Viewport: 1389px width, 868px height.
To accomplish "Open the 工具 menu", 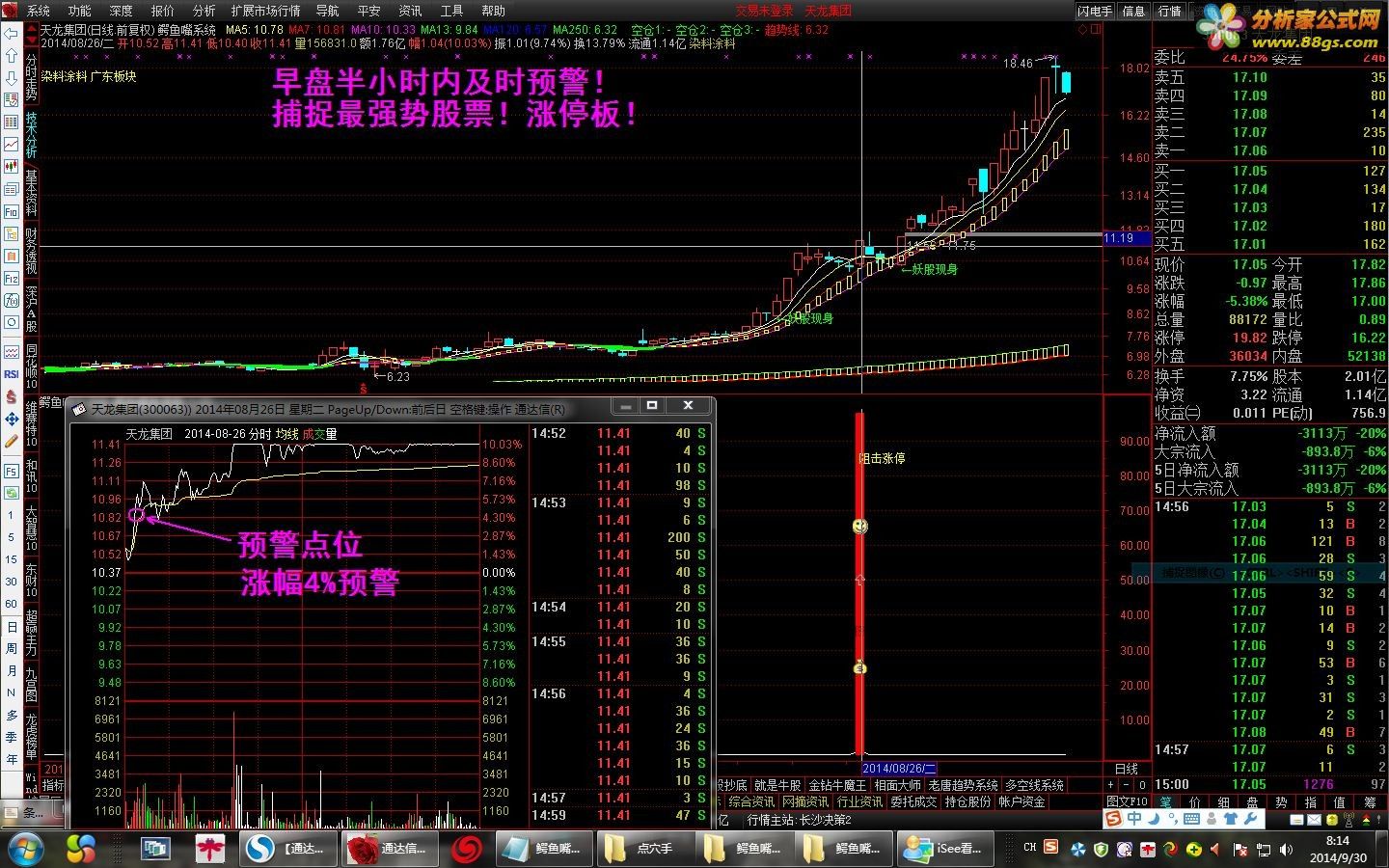I will click(x=451, y=11).
